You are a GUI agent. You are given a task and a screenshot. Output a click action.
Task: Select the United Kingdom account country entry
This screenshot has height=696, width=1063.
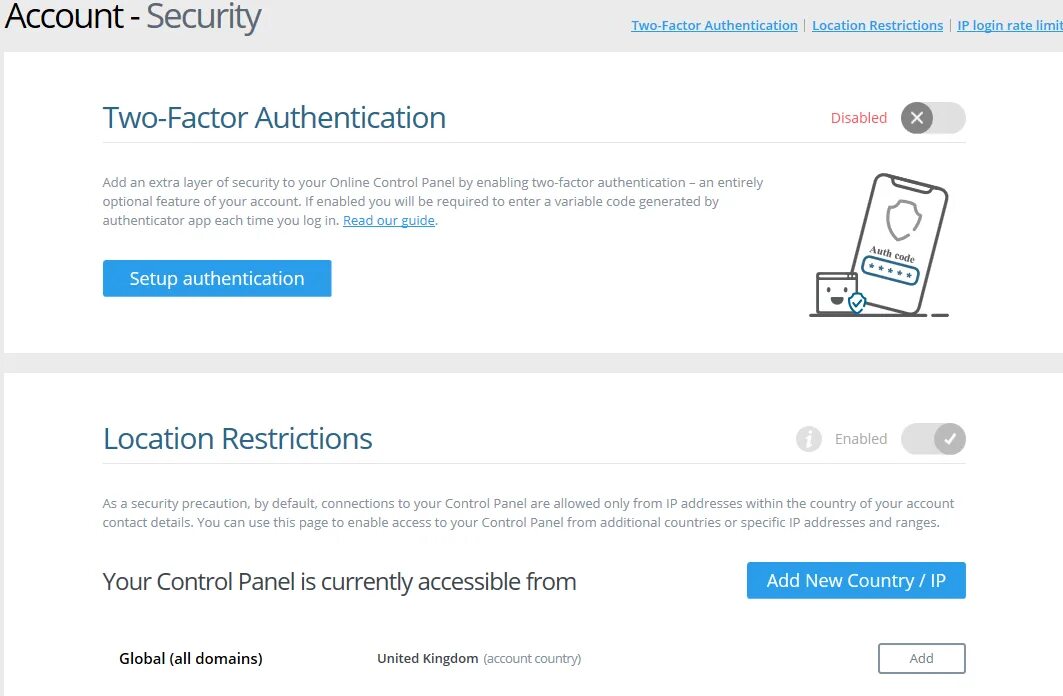[x=427, y=659]
